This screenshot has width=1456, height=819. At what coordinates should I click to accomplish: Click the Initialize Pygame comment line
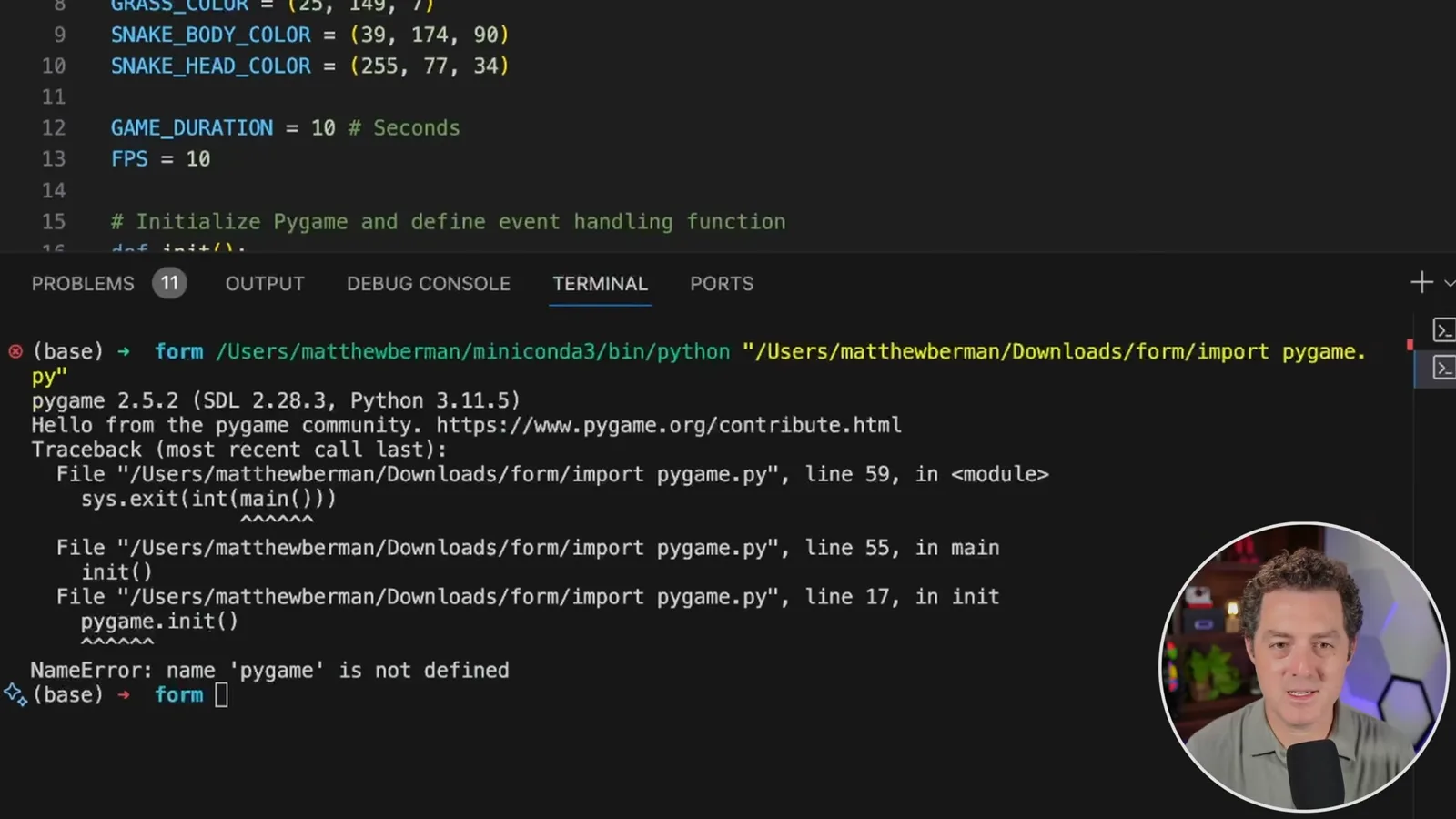(x=448, y=222)
